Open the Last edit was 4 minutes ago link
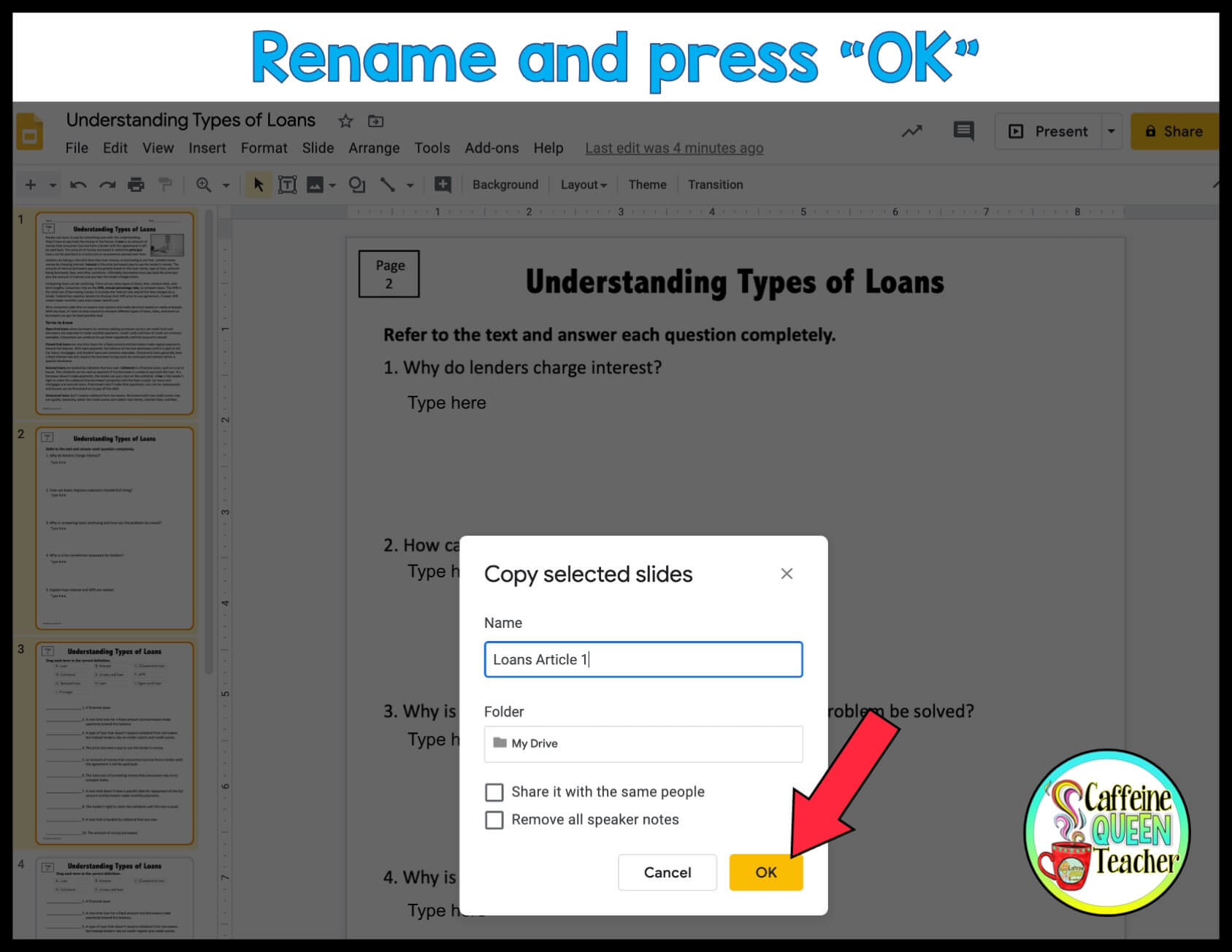 click(674, 148)
